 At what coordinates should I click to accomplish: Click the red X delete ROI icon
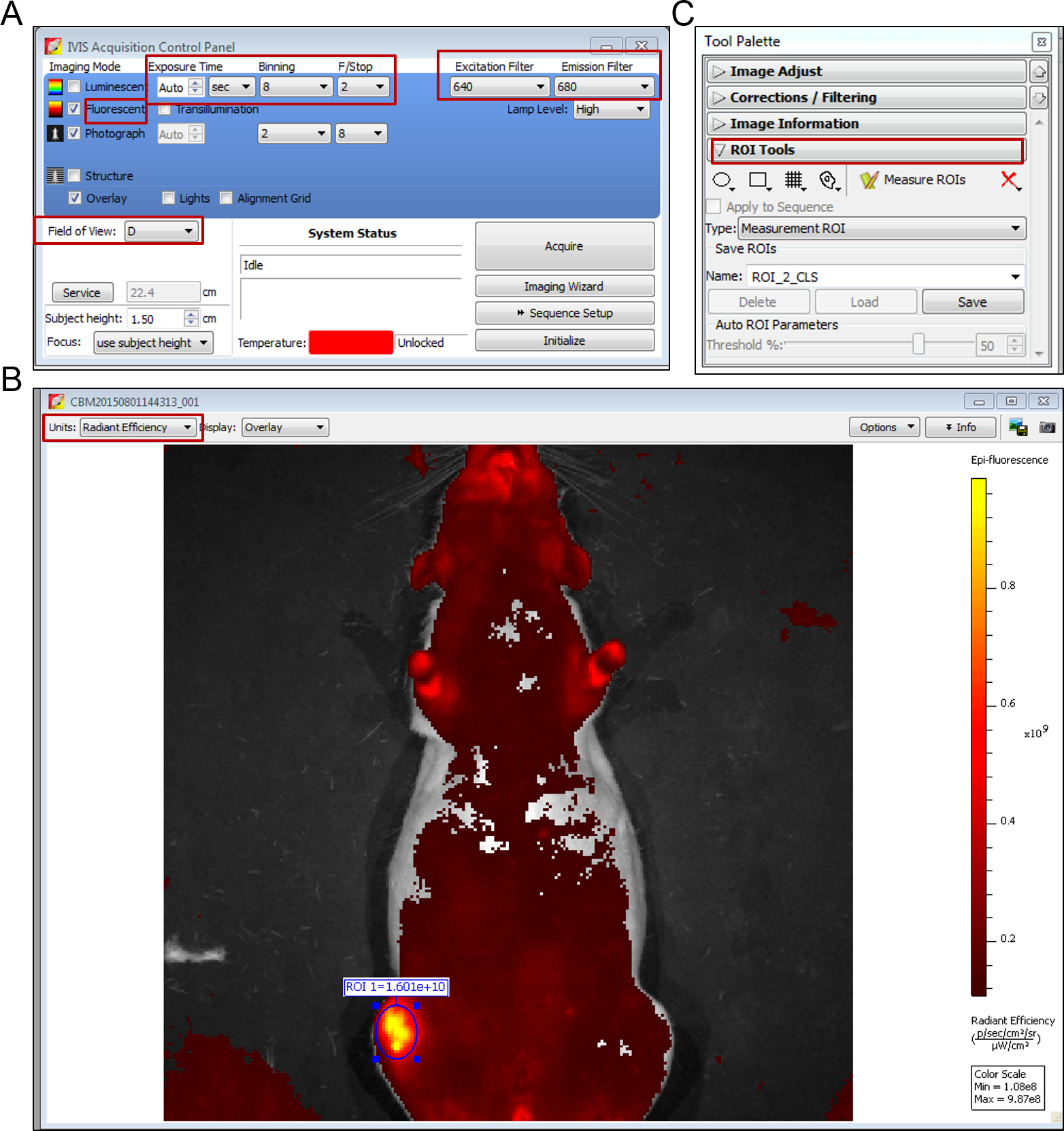pos(1010,180)
